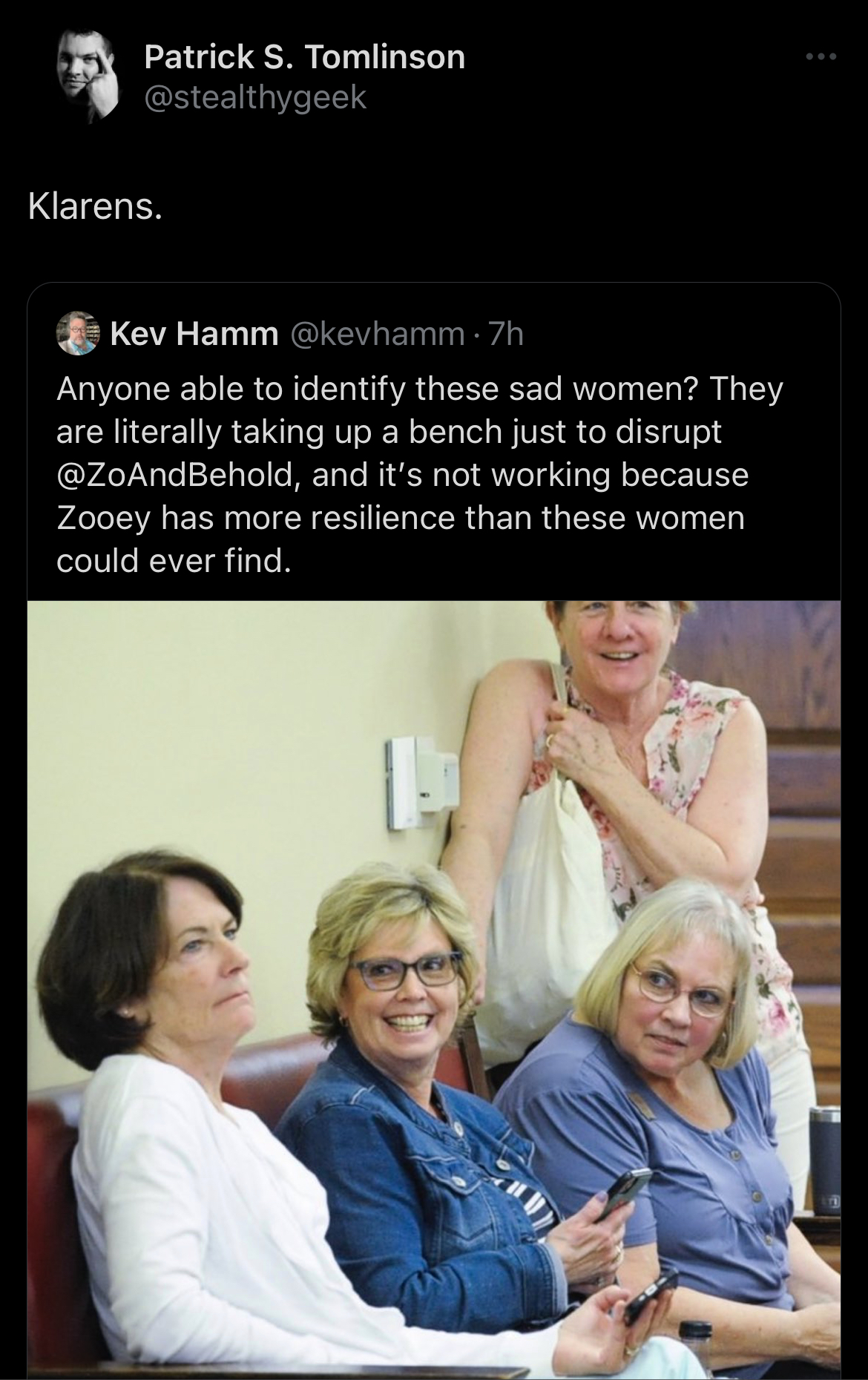Click the word "Zooey" in quoted tweet
The height and width of the screenshot is (1380, 868).
coord(100,518)
